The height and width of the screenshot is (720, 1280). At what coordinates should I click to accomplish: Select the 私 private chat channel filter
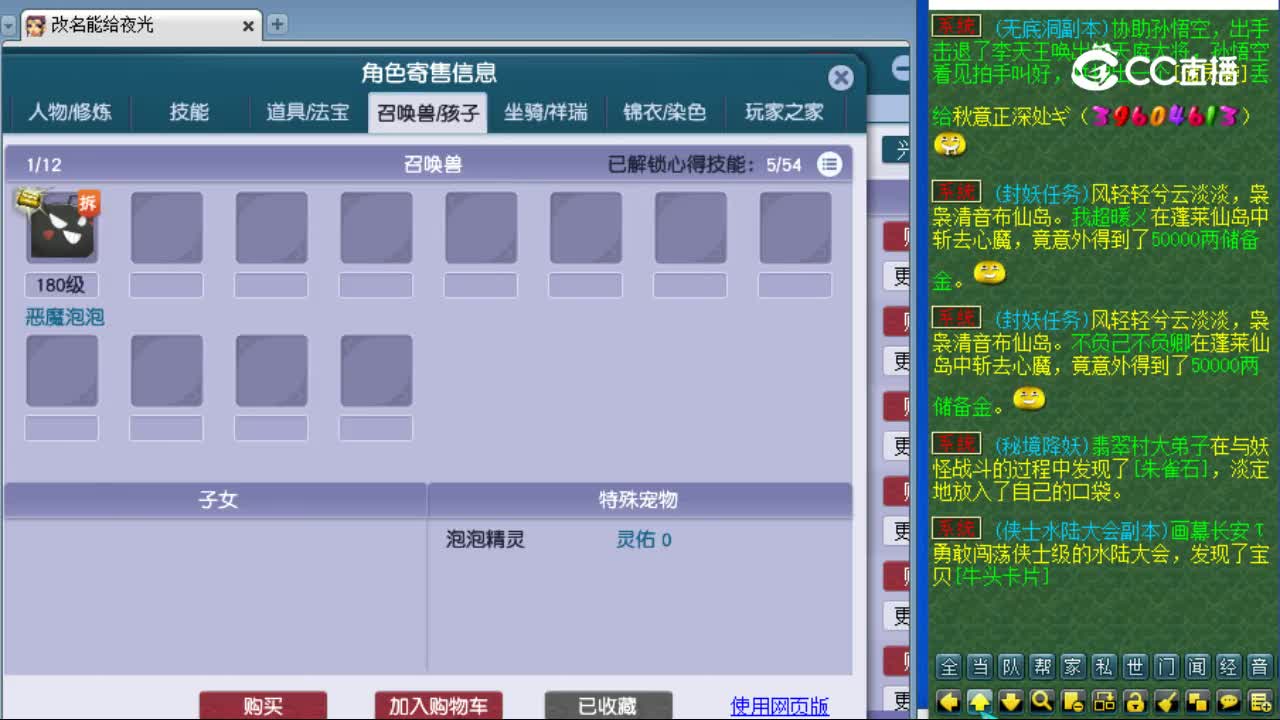pos(1104,667)
